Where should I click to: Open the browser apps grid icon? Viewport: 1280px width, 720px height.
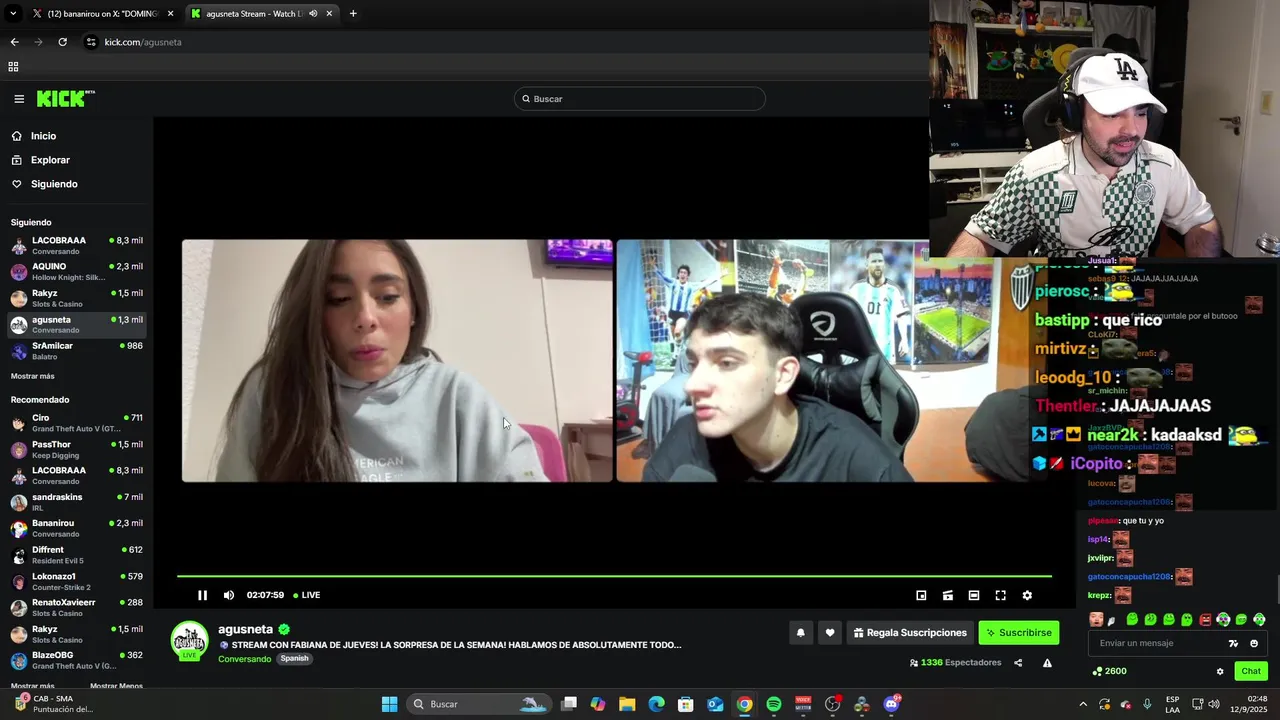13,67
